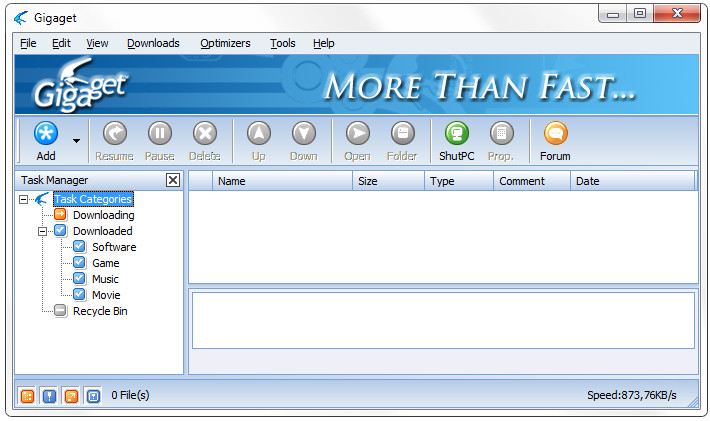Select the Downloading category
710x421 pixels.
tap(104, 215)
